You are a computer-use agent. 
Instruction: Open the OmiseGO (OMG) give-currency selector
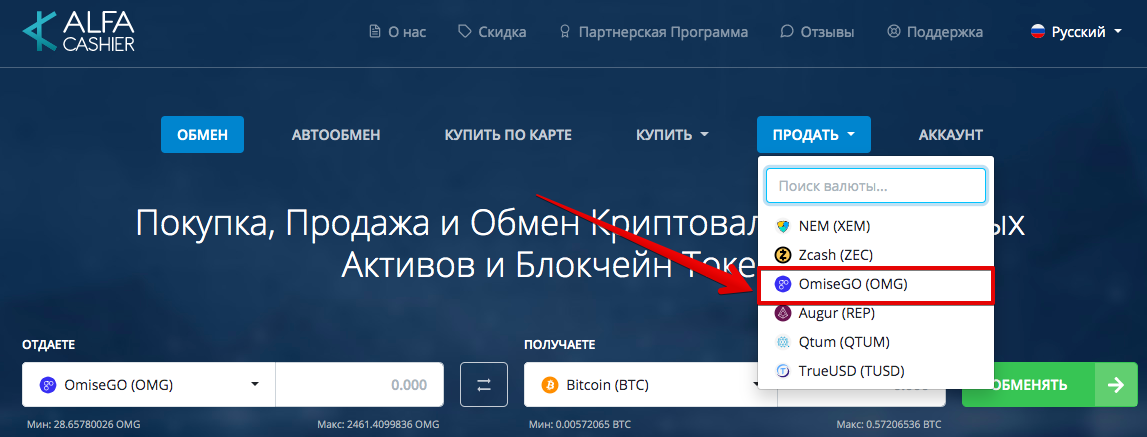[148, 384]
